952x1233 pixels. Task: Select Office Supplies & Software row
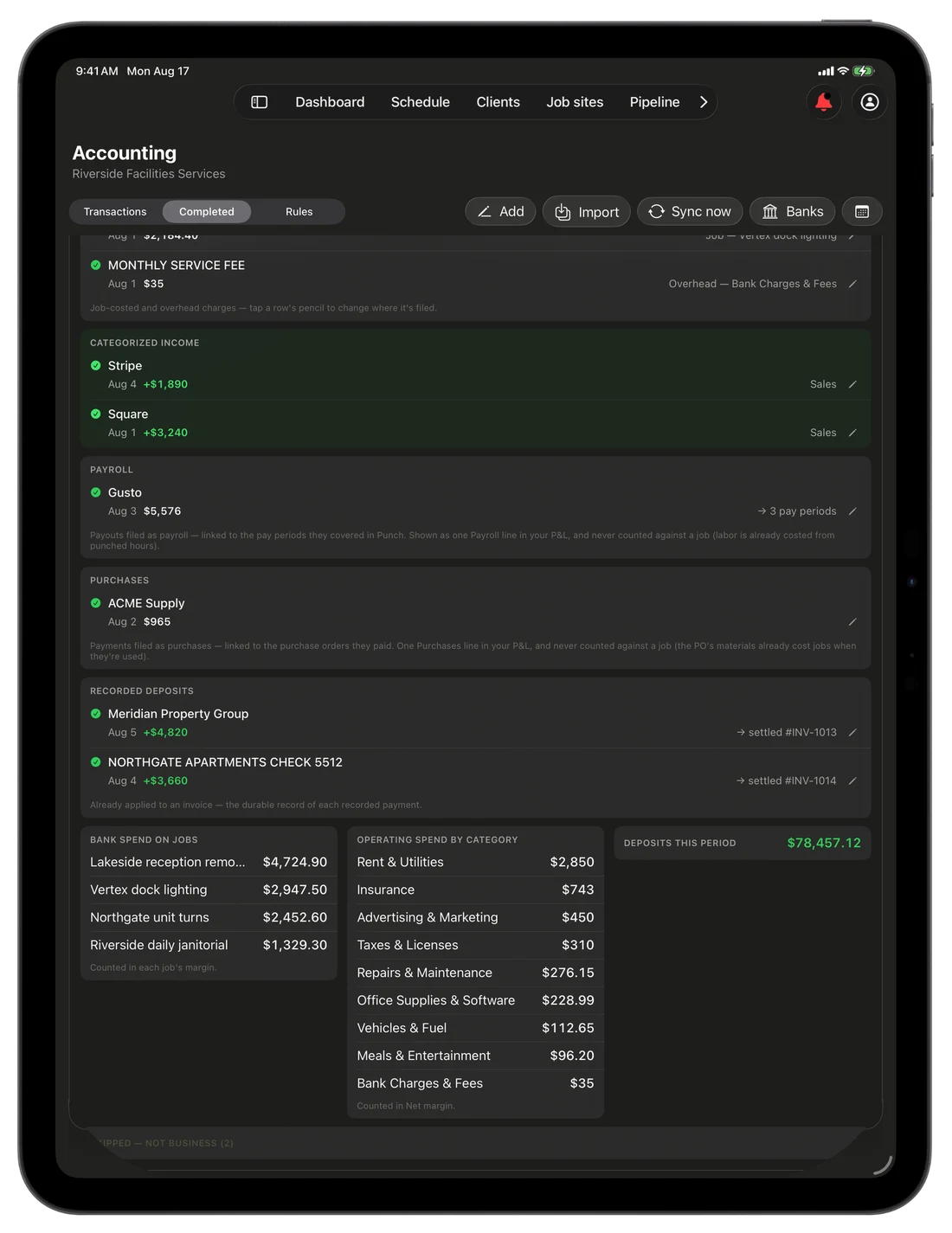coord(475,1000)
